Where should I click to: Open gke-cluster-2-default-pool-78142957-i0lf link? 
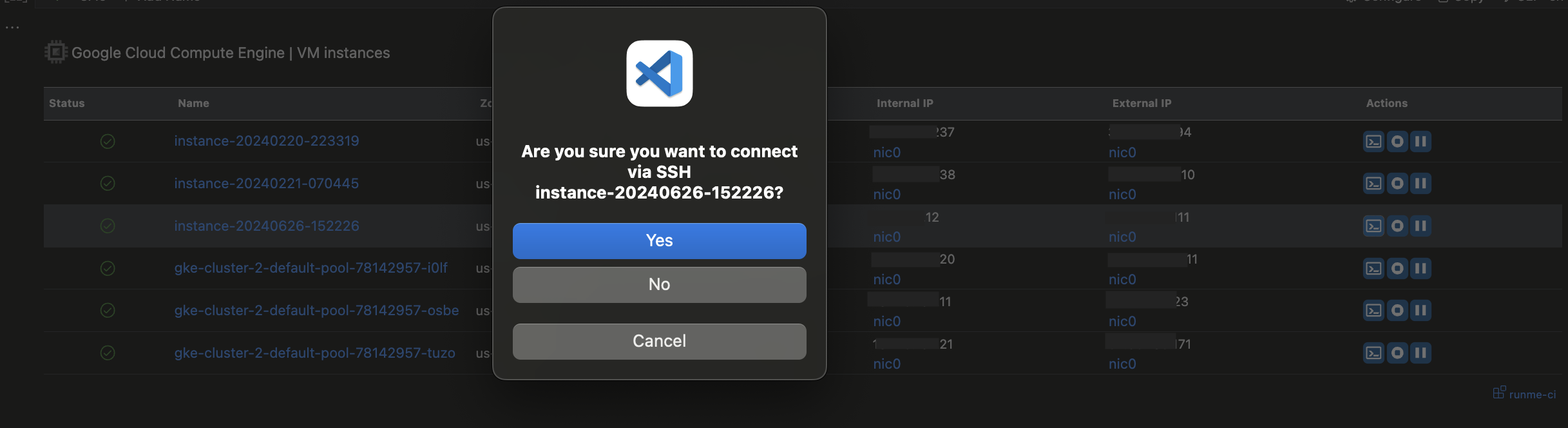(311, 268)
